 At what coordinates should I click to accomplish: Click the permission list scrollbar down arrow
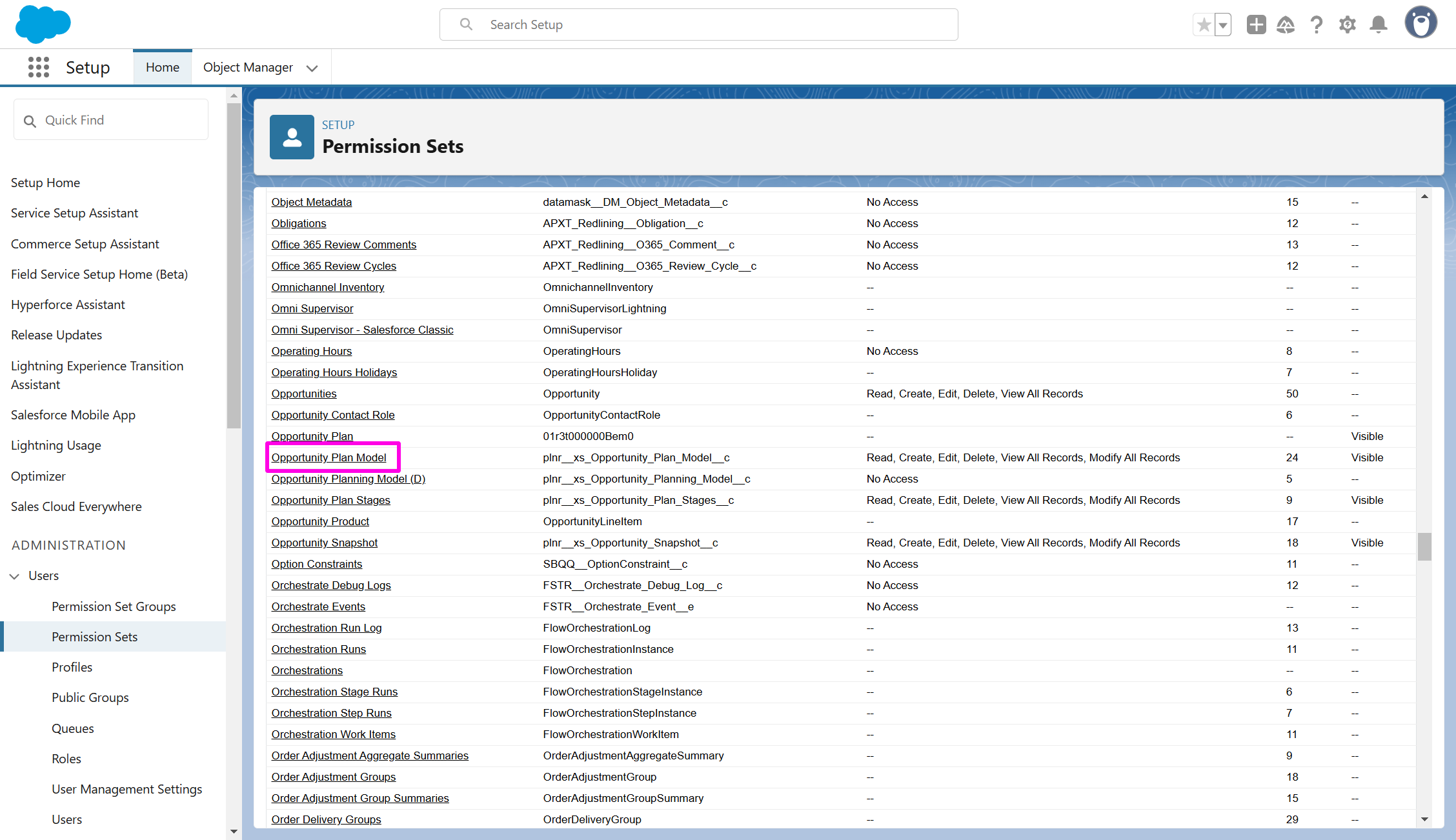pyautogui.click(x=1424, y=819)
